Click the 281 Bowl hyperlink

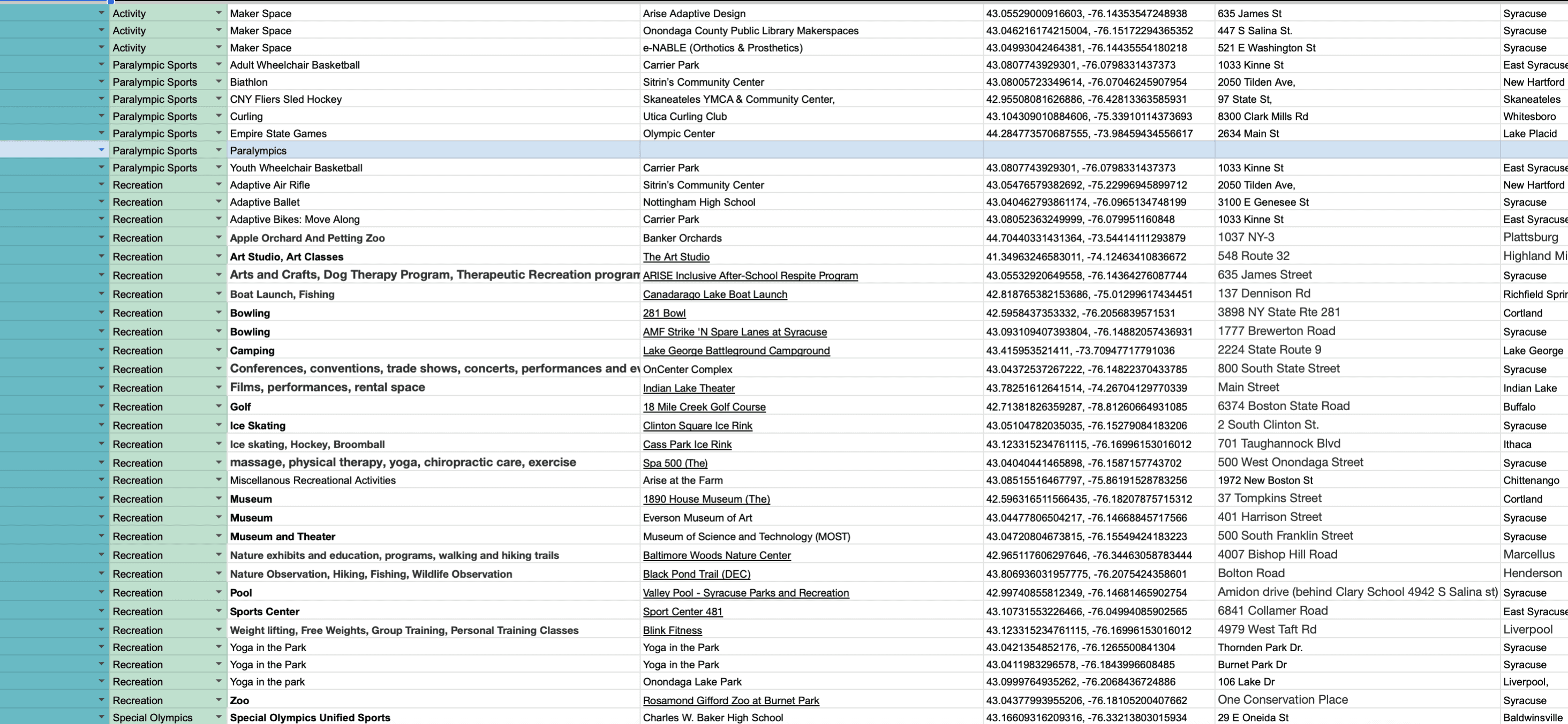pos(664,313)
